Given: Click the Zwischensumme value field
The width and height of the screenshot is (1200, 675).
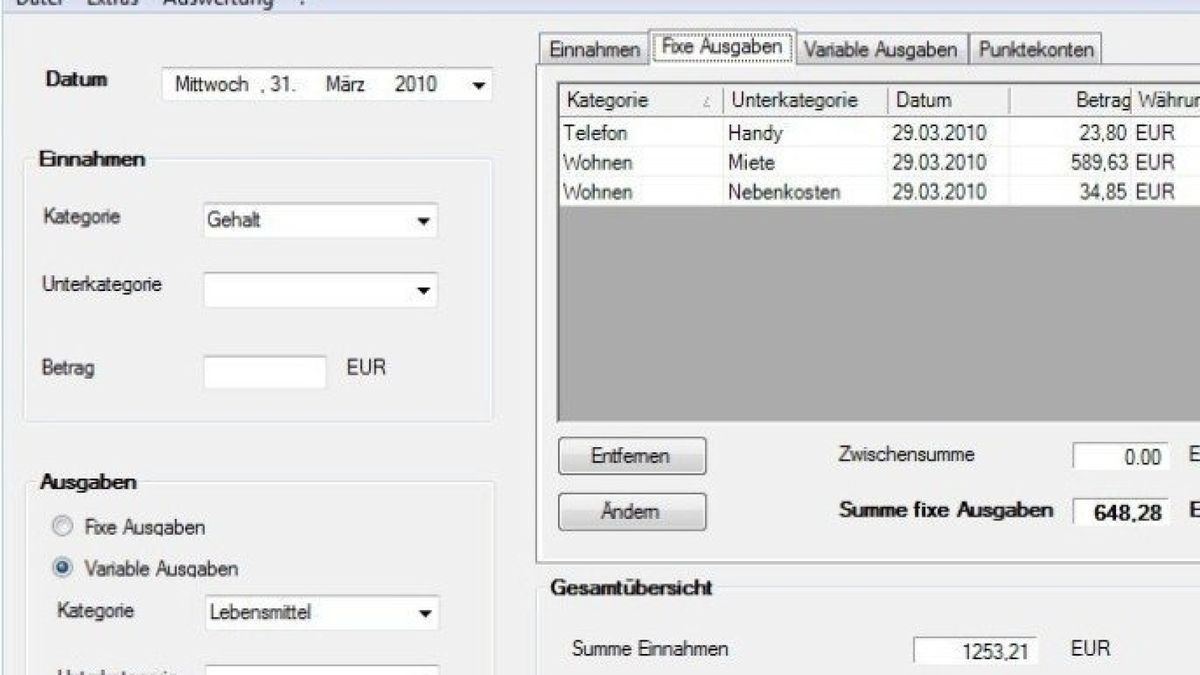Looking at the screenshot, I should click(x=1120, y=457).
